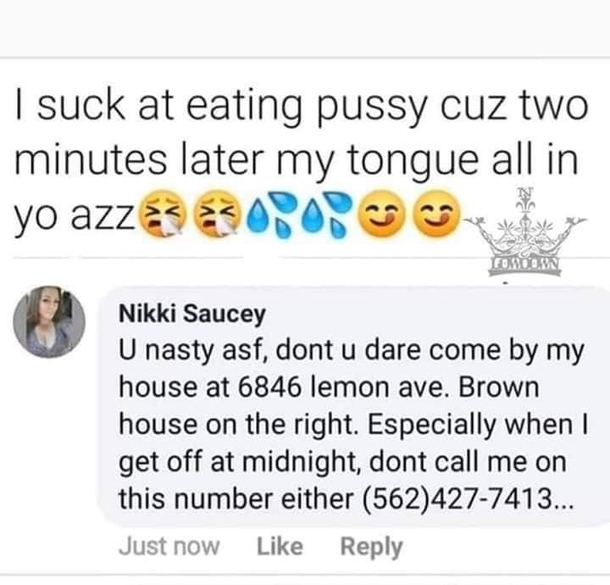Click the 'Just now' comment timestamp

pos(169,546)
